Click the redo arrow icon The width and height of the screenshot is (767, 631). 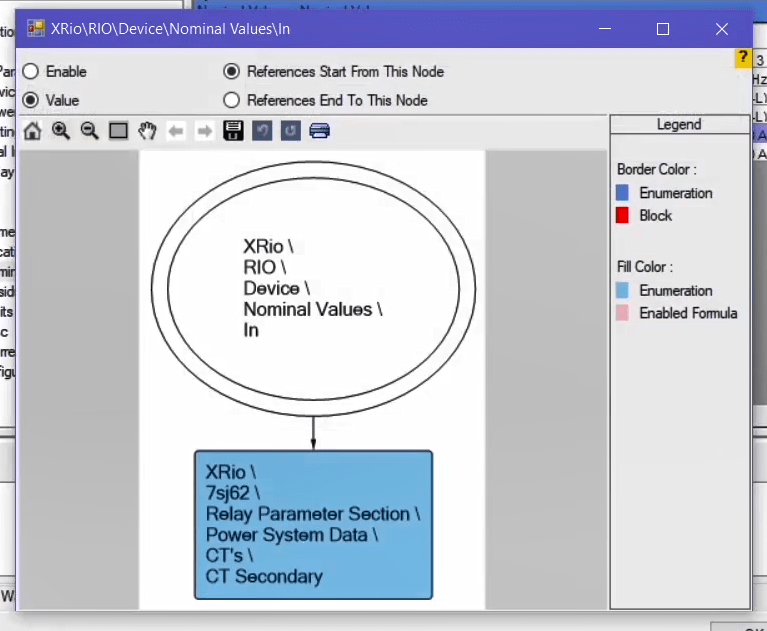[290, 131]
